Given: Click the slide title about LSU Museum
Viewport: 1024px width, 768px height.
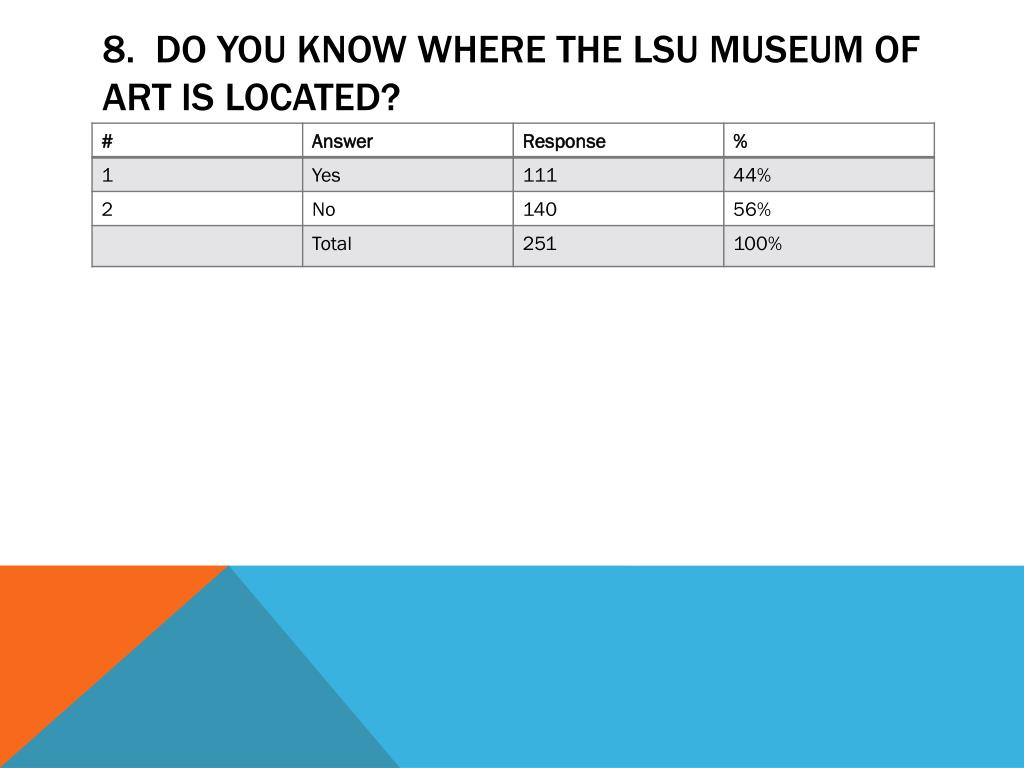Looking at the screenshot, I should click(x=511, y=73).
